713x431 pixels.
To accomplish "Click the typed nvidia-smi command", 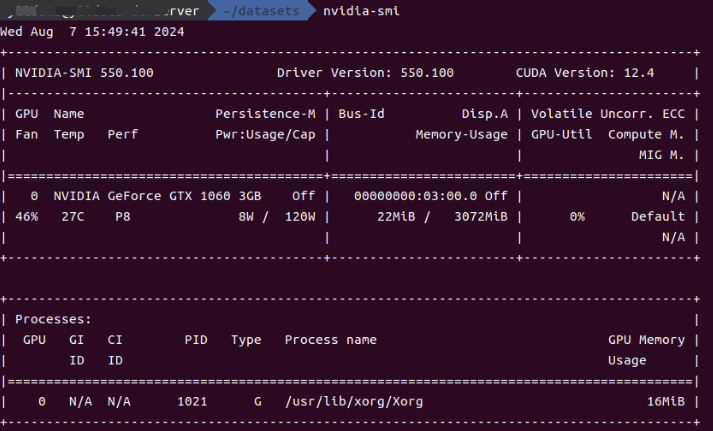I will tap(357, 10).
